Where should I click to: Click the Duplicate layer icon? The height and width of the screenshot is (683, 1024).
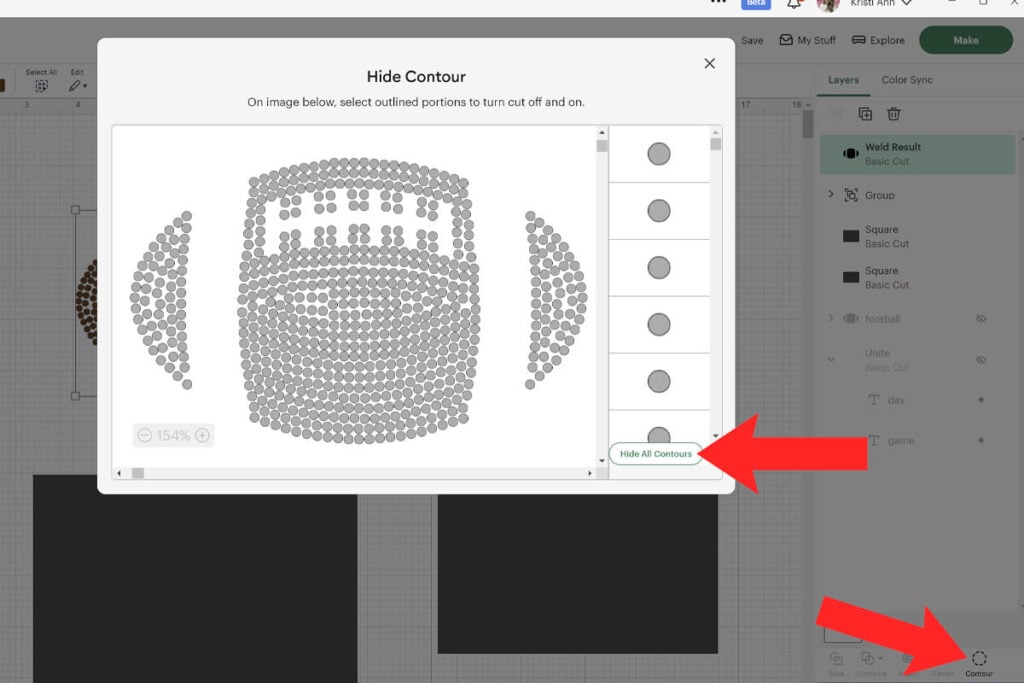tap(866, 115)
